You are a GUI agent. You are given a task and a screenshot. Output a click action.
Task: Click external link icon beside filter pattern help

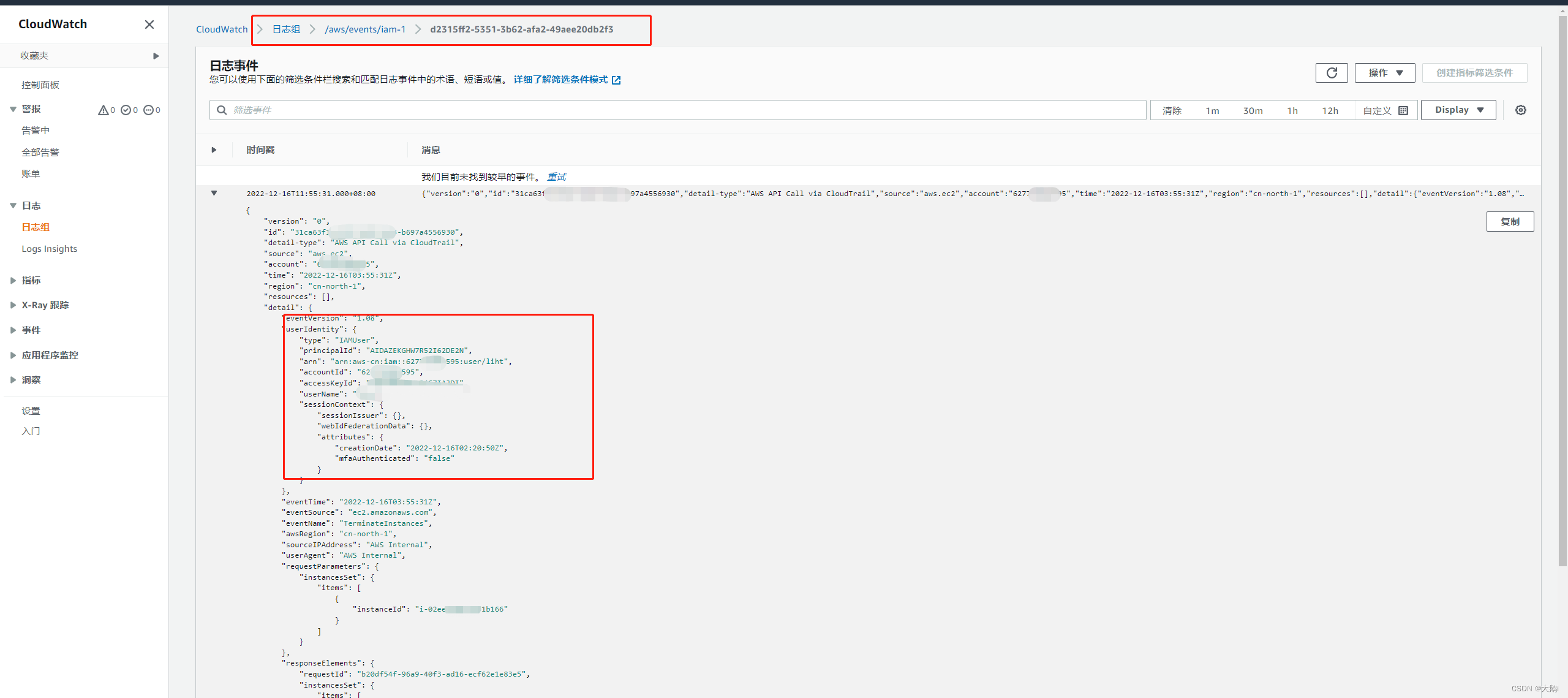point(616,80)
